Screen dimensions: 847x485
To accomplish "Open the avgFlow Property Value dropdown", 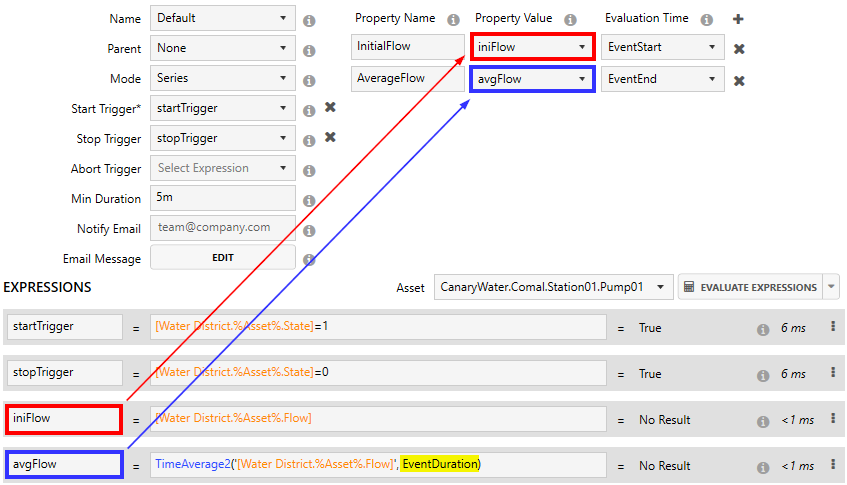I will tap(532, 79).
